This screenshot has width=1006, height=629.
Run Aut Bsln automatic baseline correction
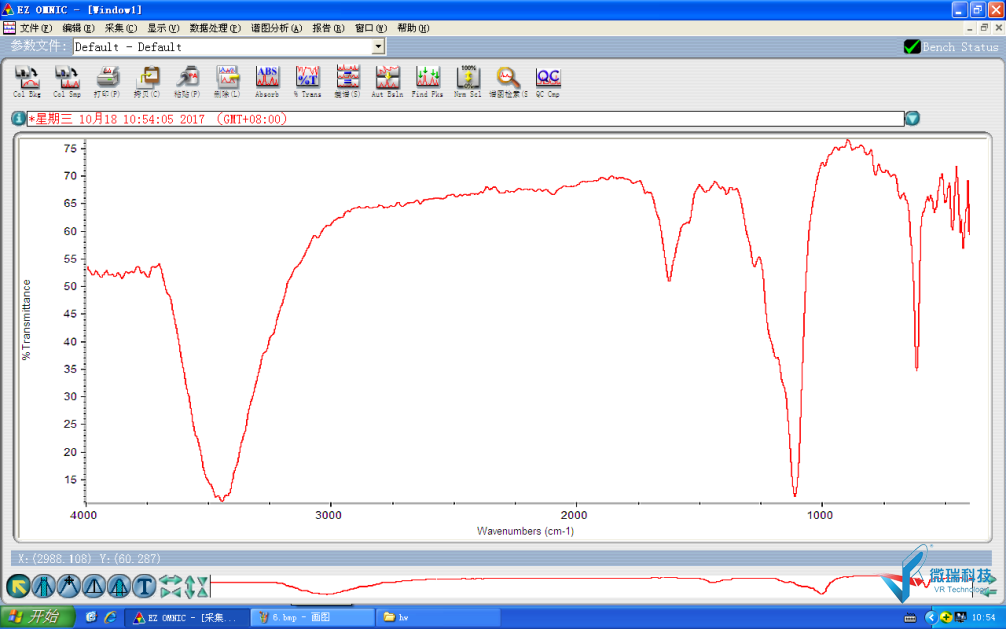(388, 81)
